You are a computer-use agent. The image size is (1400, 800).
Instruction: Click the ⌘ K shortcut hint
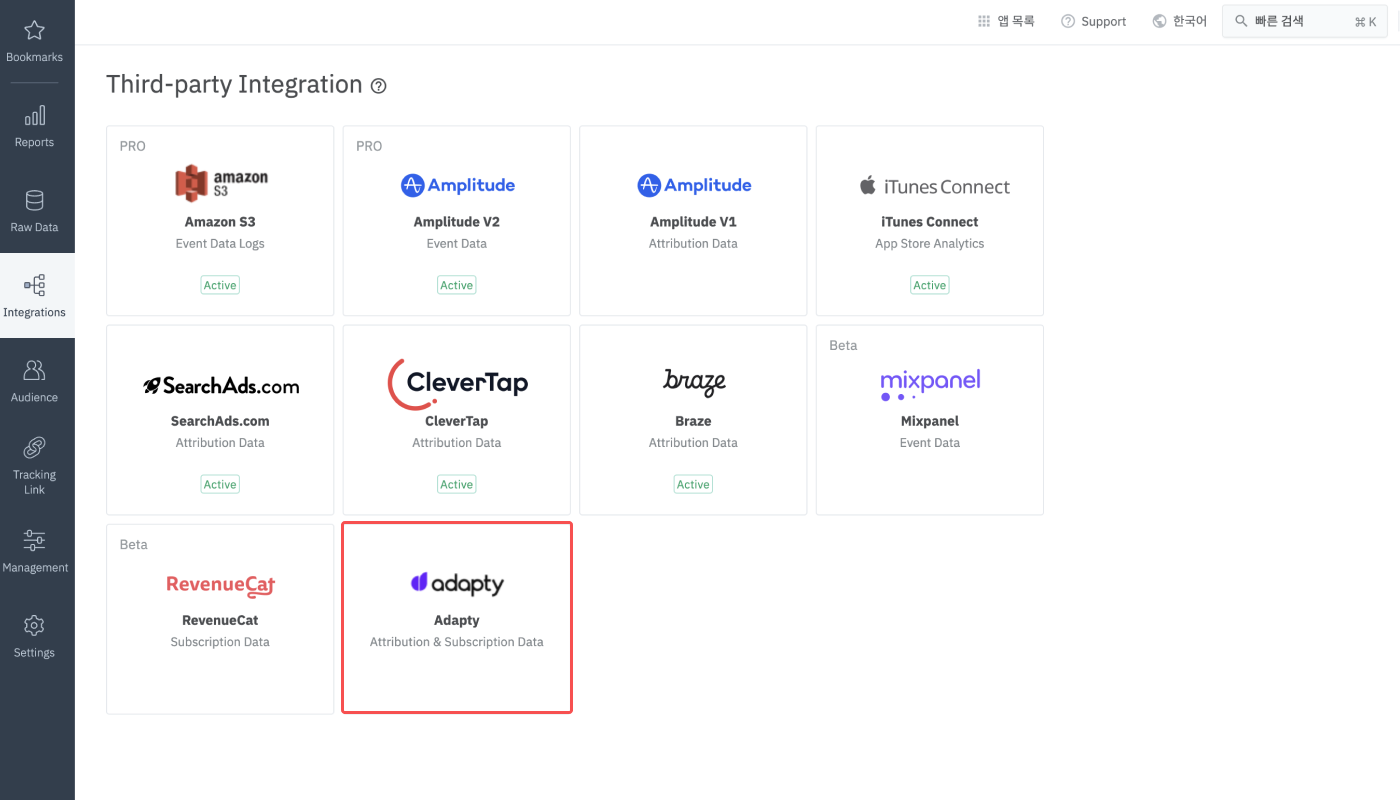1365,22
